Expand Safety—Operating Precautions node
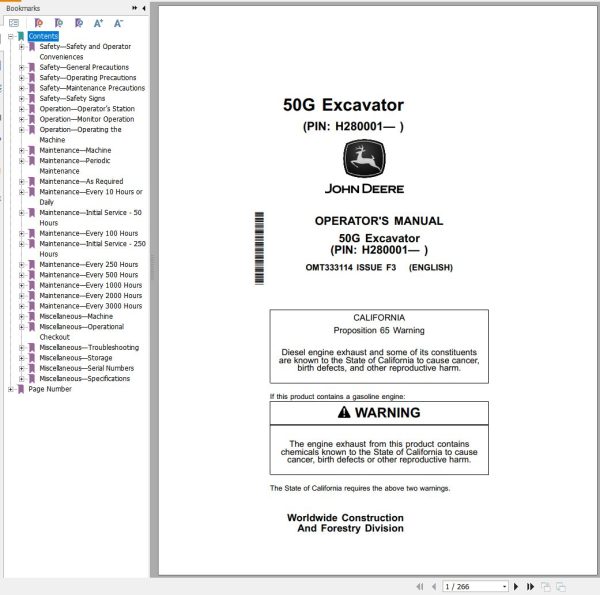600x595 pixels. (22, 78)
